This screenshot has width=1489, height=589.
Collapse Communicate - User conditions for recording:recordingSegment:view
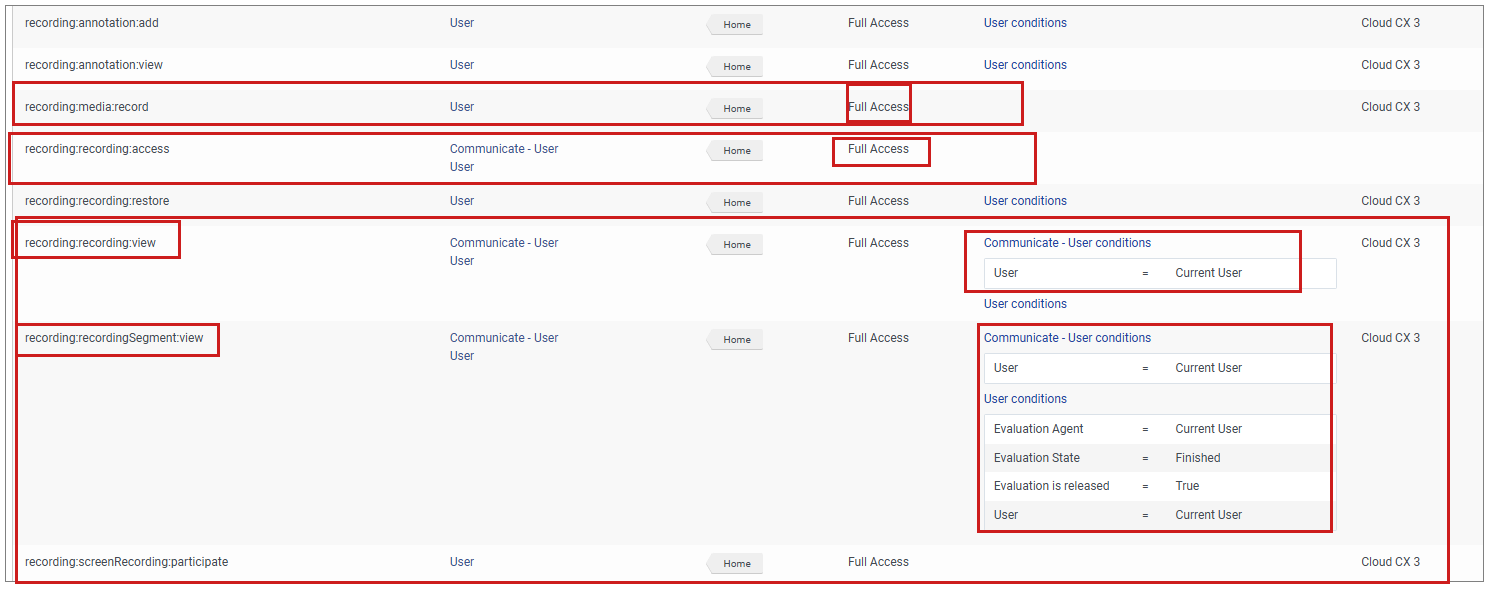pos(1067,338)
